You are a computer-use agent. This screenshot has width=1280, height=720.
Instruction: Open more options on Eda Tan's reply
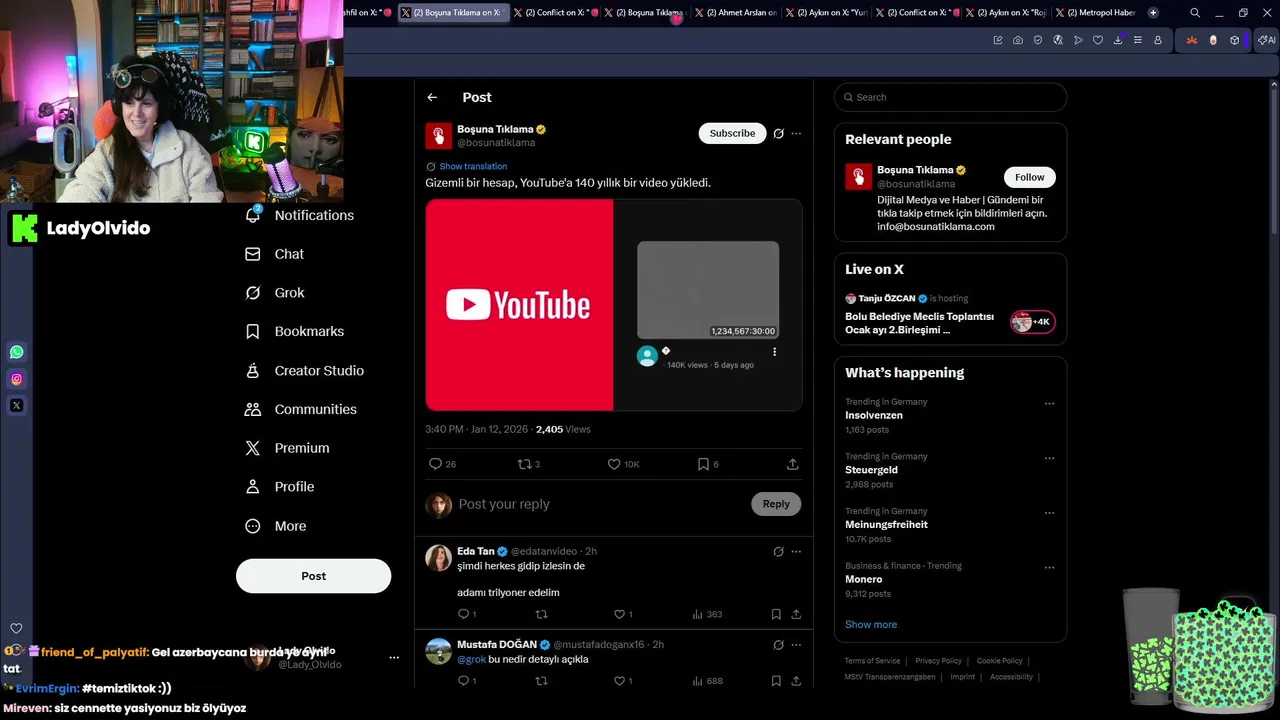[x=796, y=551]
